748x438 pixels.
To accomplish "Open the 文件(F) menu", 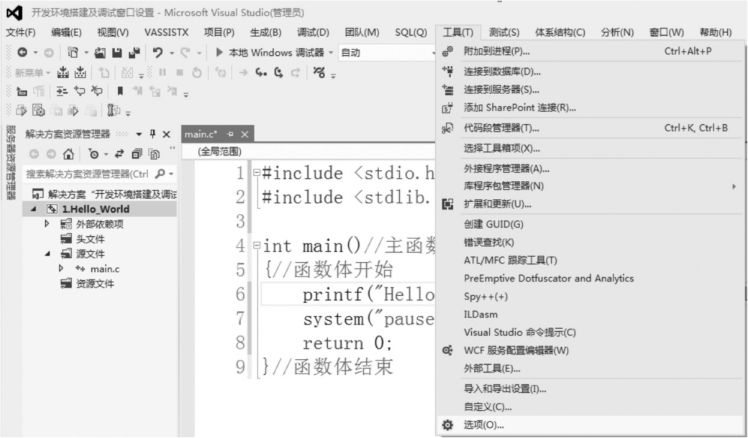I will coord(21,32).
